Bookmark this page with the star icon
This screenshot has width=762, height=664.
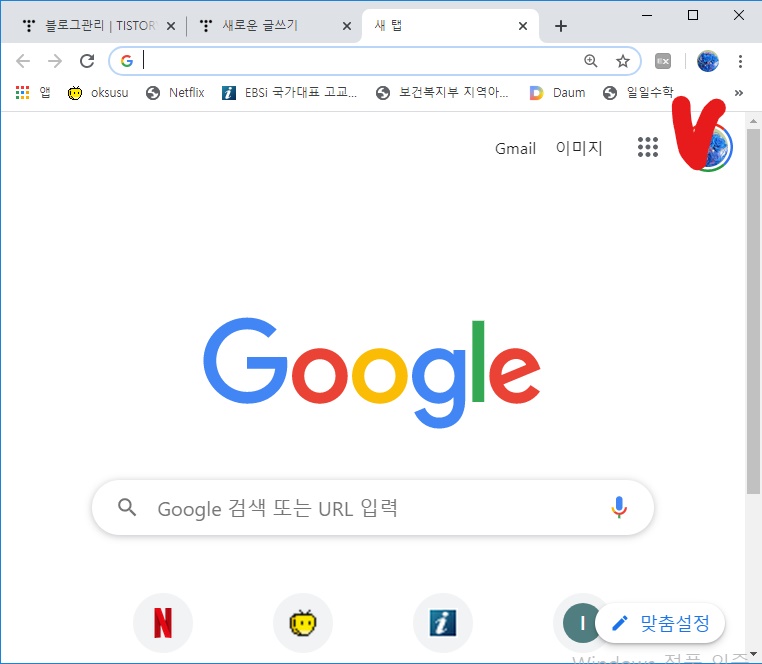coord(623,61)
